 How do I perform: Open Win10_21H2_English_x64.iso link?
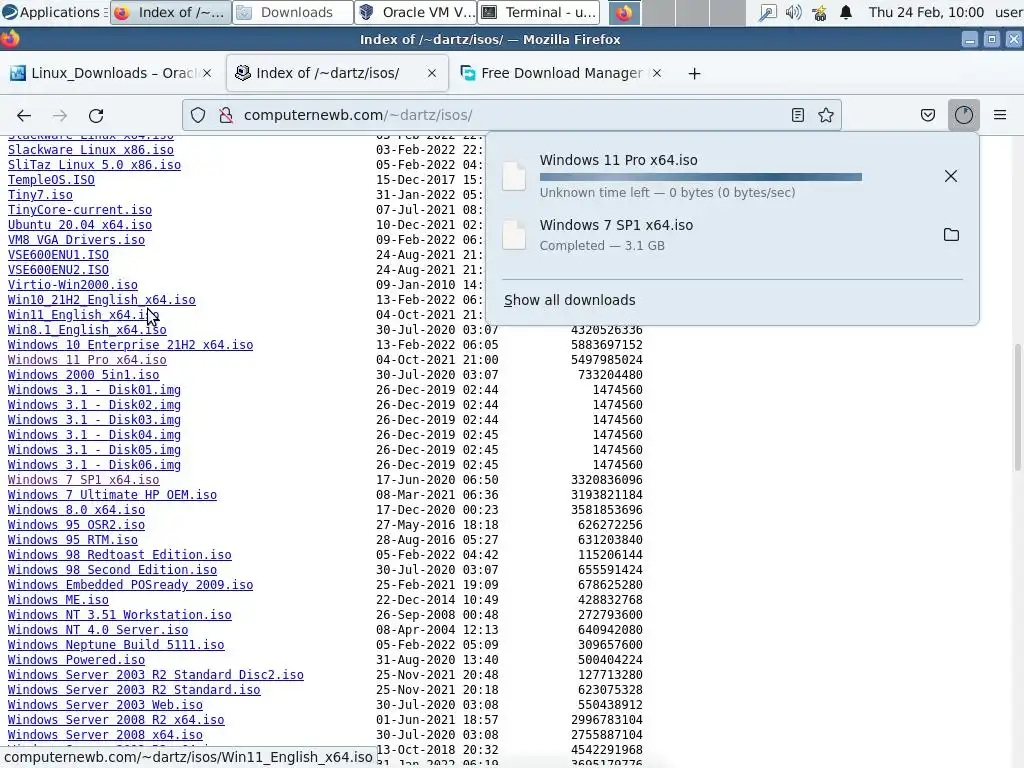coord(102,300)
